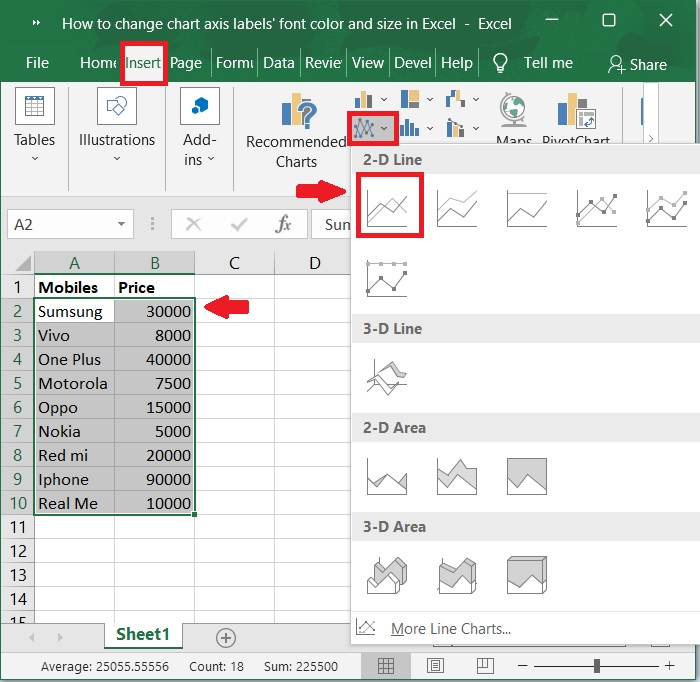Open the Name Box dropdown arrow
Viewport: 700px width, 682px height.
[x=122, y=225]
